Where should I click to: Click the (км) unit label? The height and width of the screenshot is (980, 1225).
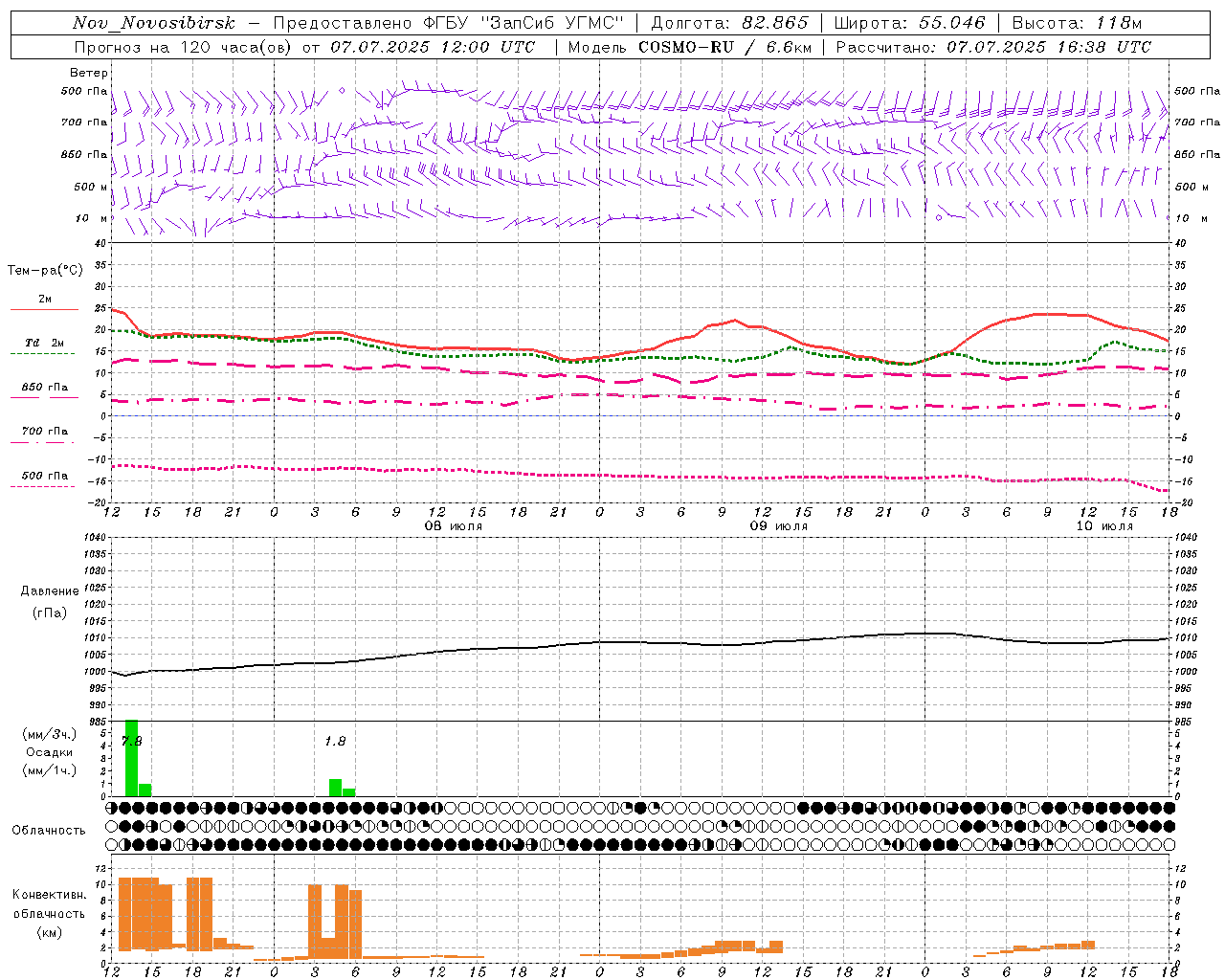tap(50, 932)
